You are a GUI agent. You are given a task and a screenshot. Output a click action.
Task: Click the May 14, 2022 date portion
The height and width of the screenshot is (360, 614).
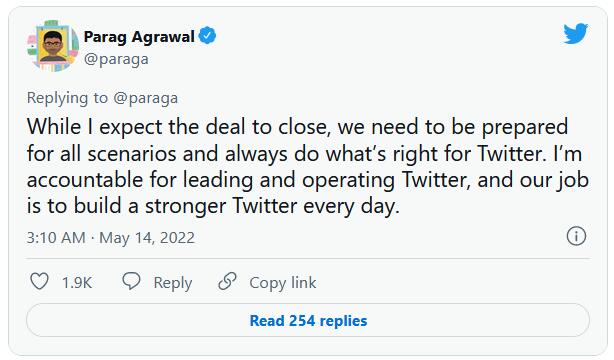click(x=147, y=238)
